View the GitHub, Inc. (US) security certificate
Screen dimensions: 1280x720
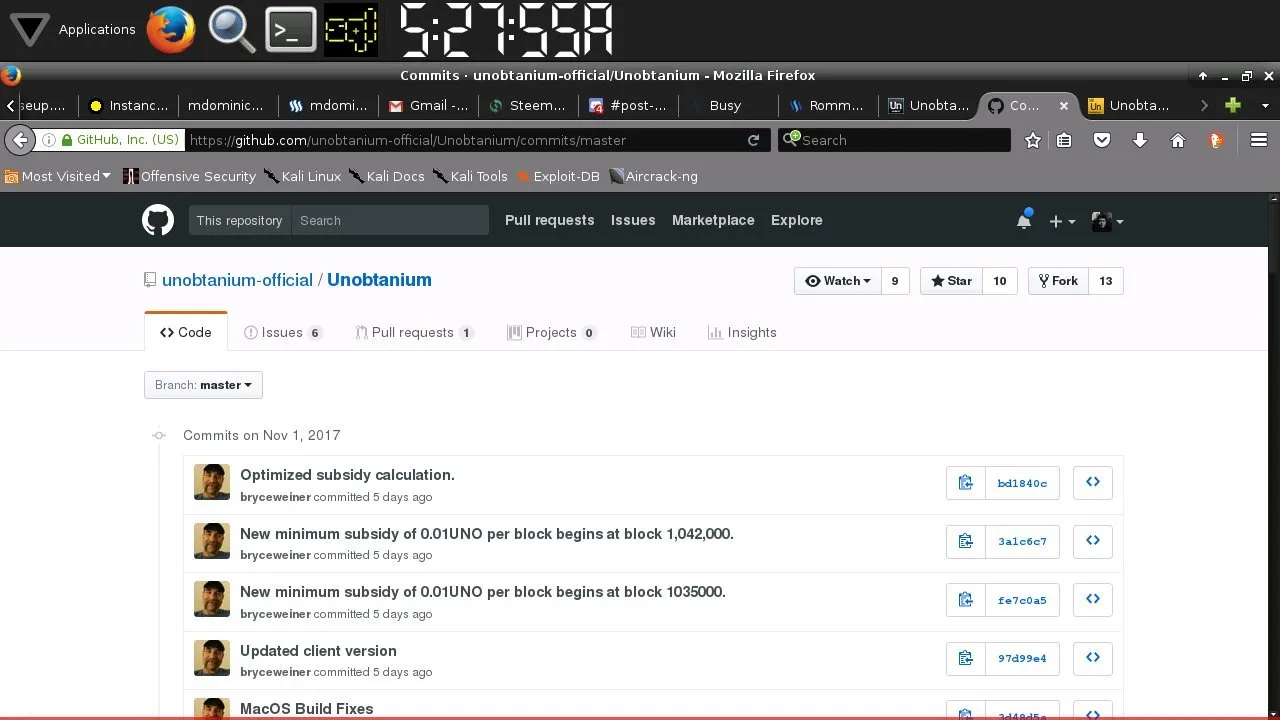120,140
